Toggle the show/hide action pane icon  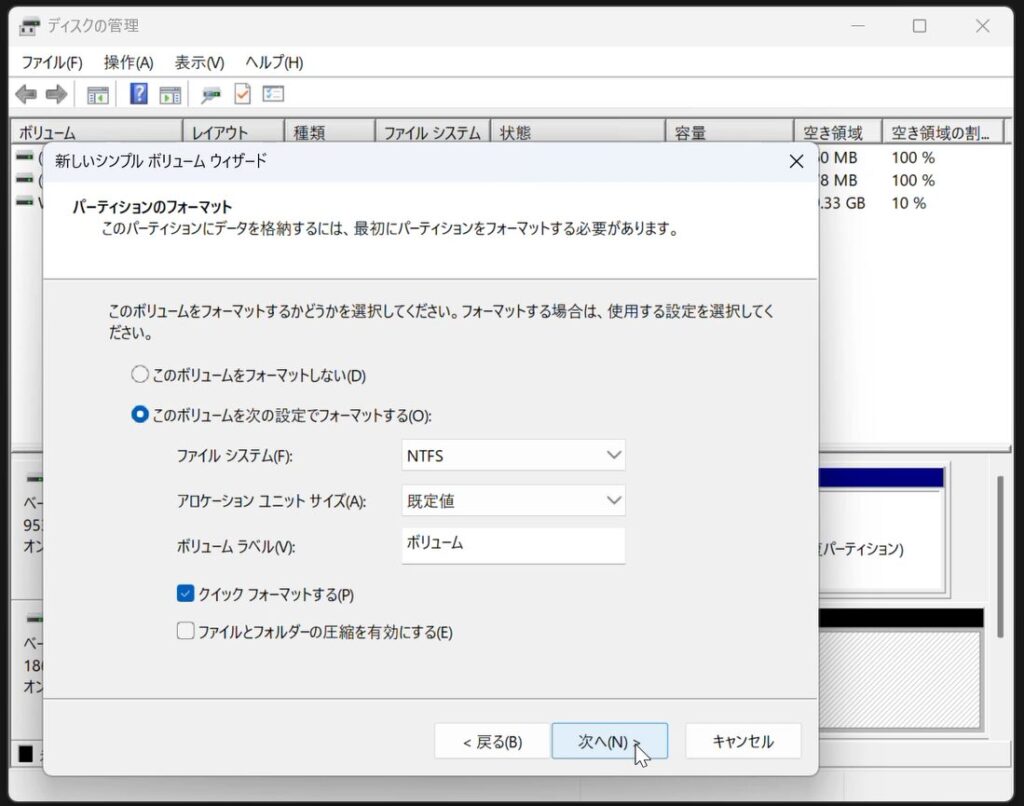tap(170, 95)
